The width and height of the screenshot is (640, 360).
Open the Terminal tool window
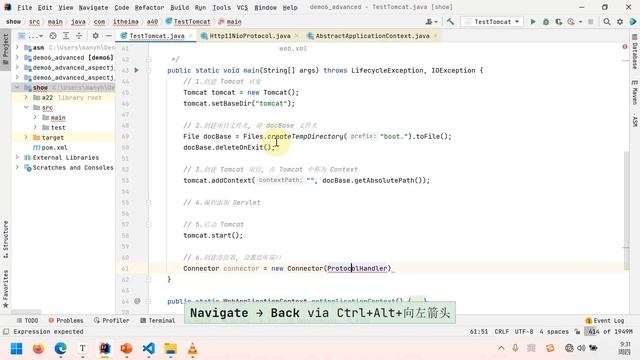coord(158,321)
